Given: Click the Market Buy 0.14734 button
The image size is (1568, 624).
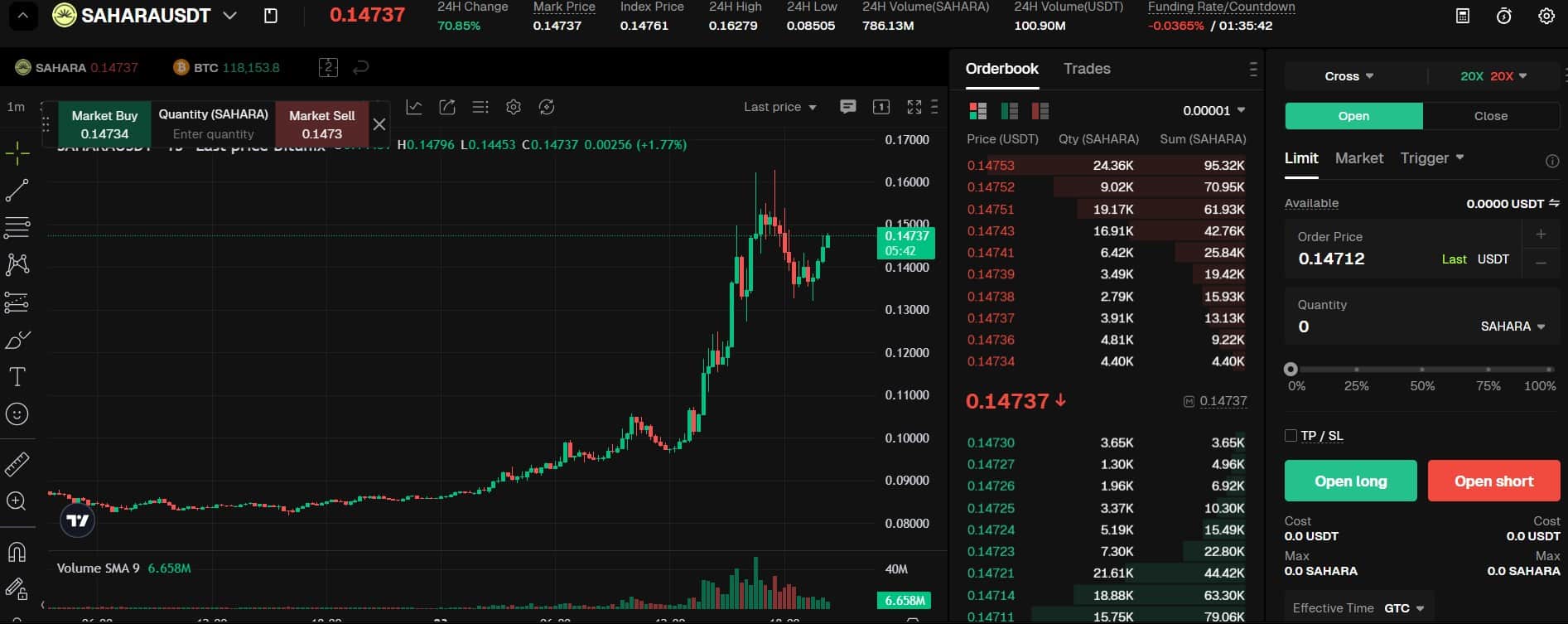Looking at the screenshot, I should point(104,124).
